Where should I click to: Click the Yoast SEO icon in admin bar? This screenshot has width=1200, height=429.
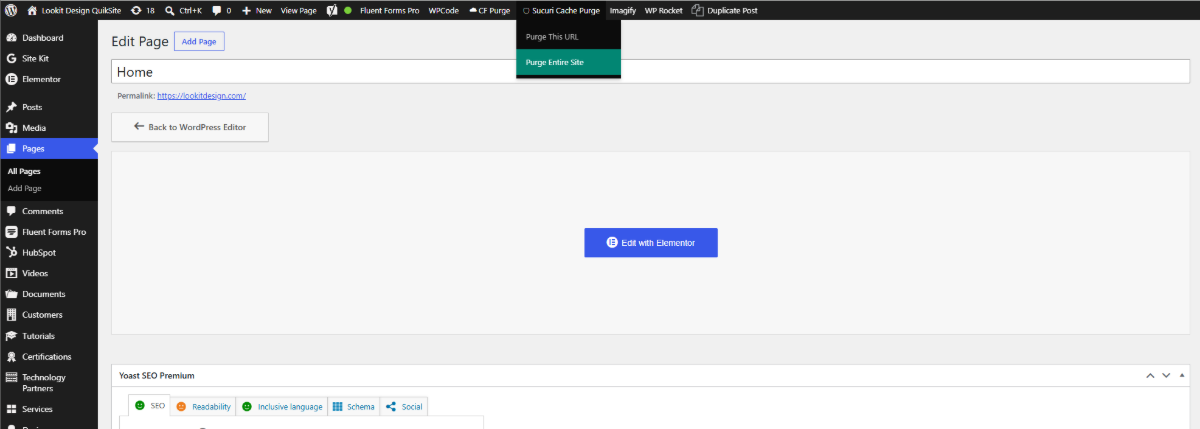pos(331,10)
